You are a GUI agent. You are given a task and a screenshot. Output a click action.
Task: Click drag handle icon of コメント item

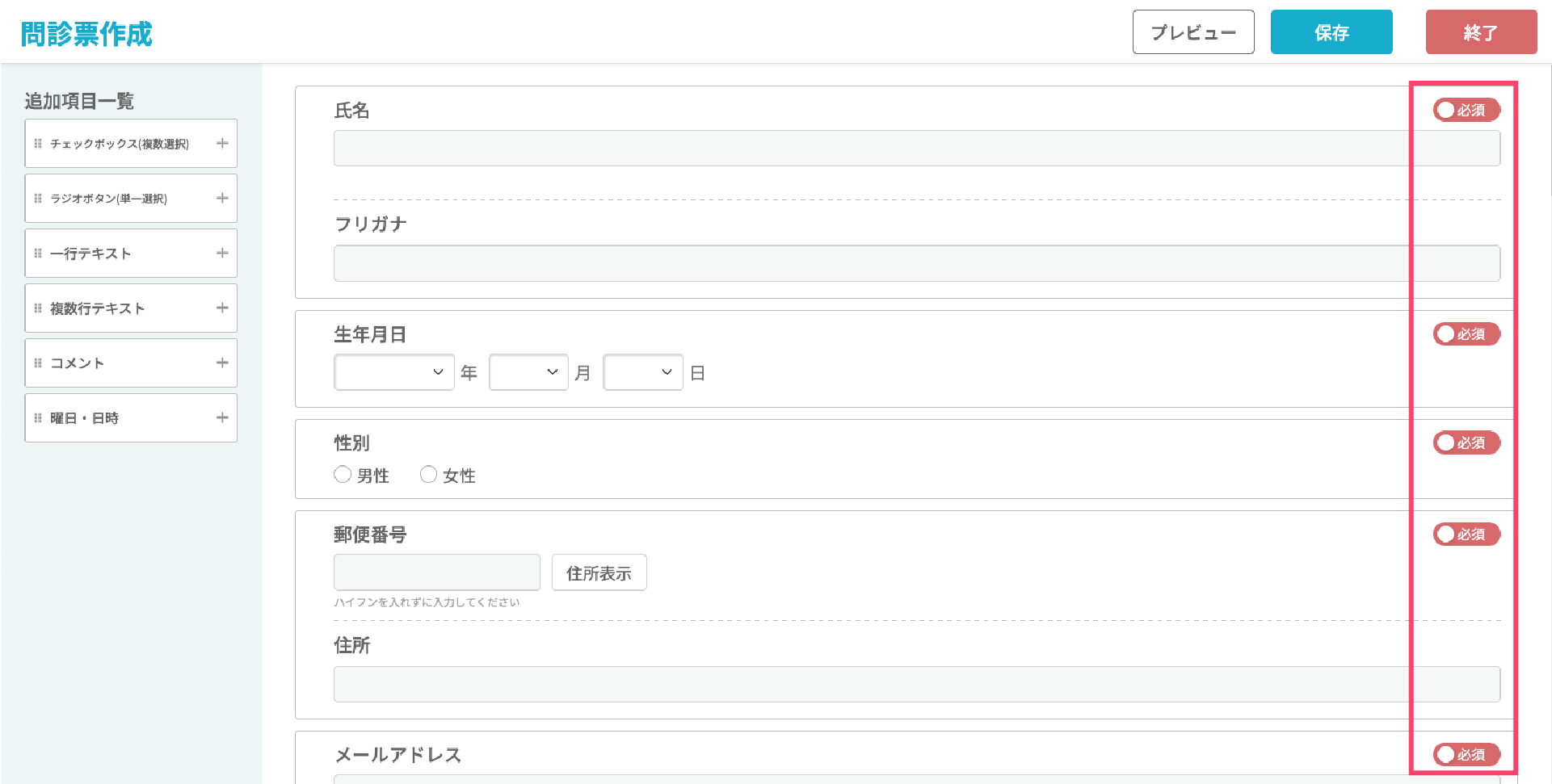click(x=38, y=363)
